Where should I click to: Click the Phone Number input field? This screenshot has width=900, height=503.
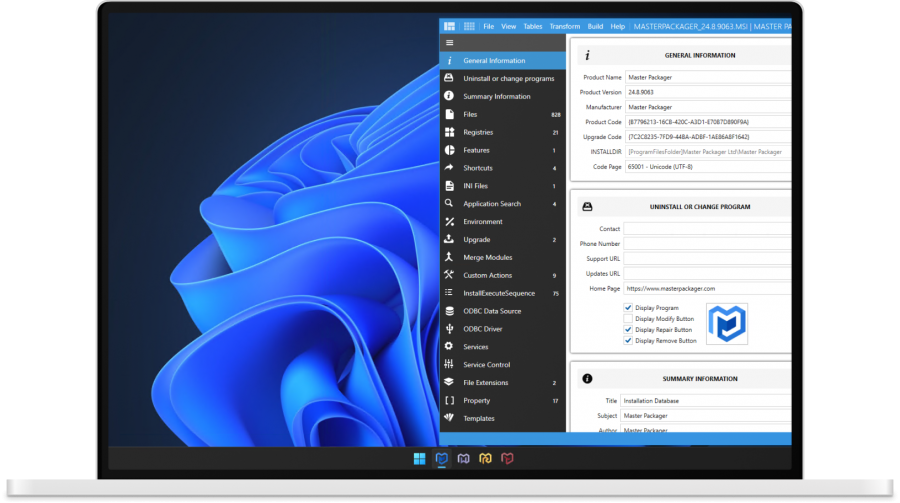point(707,243)
